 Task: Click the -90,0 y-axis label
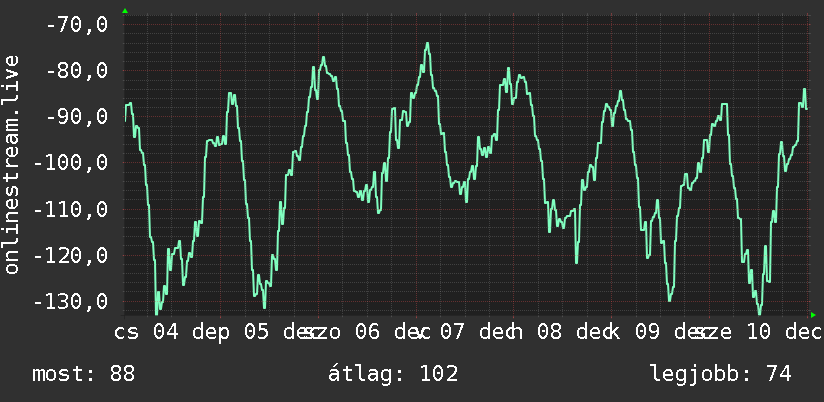click(x=77, y=117)
